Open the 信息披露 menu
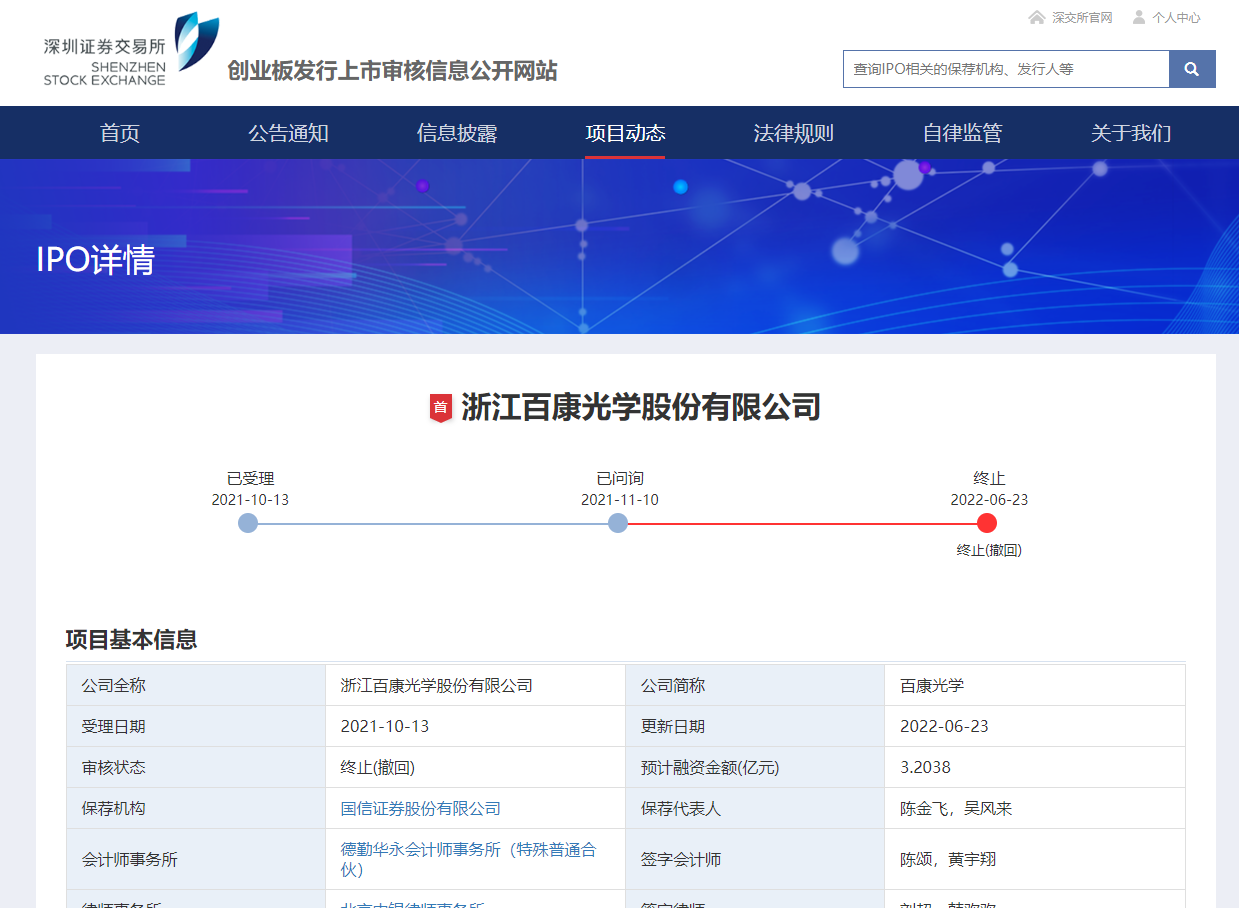Viewport: 1239px width, 908px height. click(457, 133)
